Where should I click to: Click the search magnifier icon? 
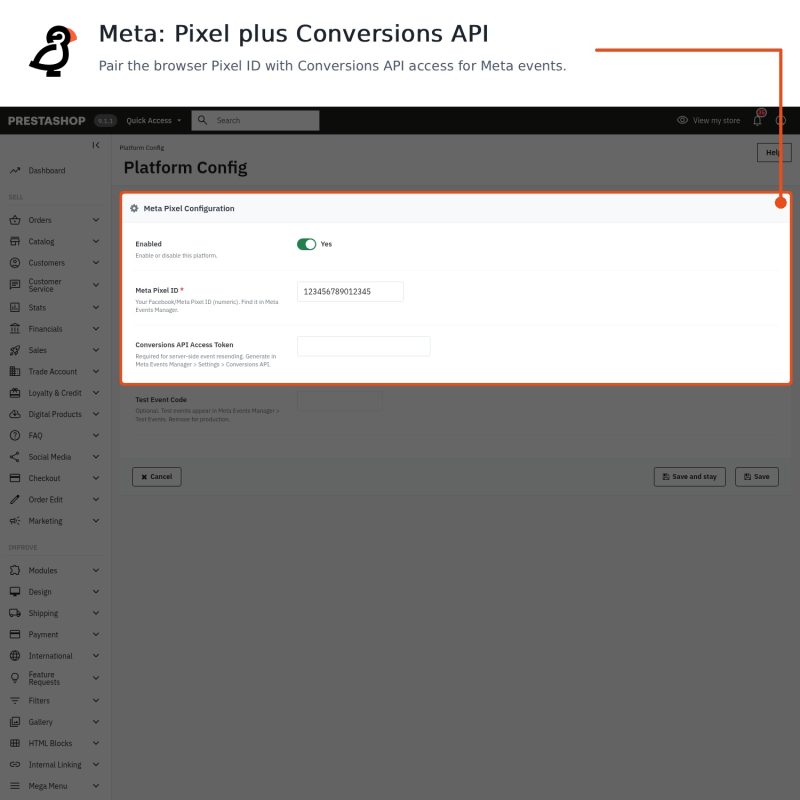click(x=203, y=120)
